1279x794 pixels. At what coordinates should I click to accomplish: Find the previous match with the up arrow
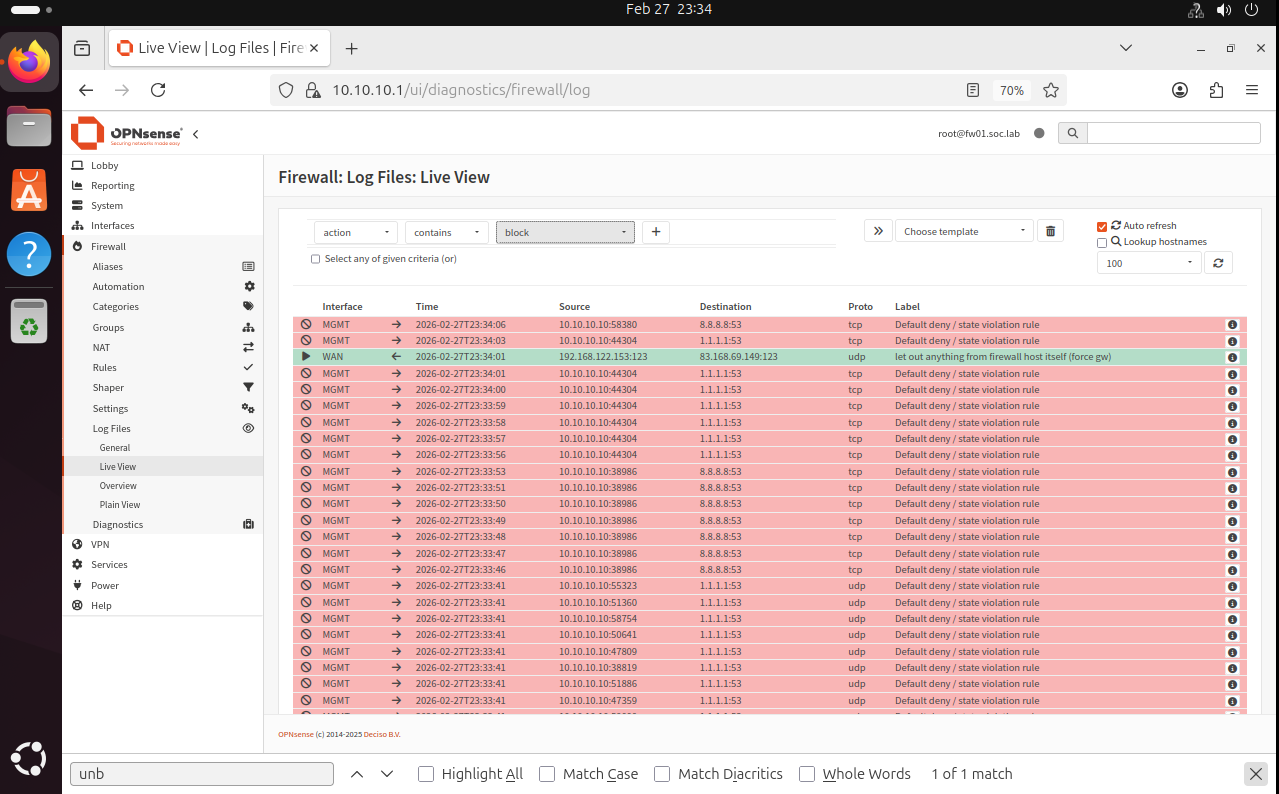click(x=357, y=774)
